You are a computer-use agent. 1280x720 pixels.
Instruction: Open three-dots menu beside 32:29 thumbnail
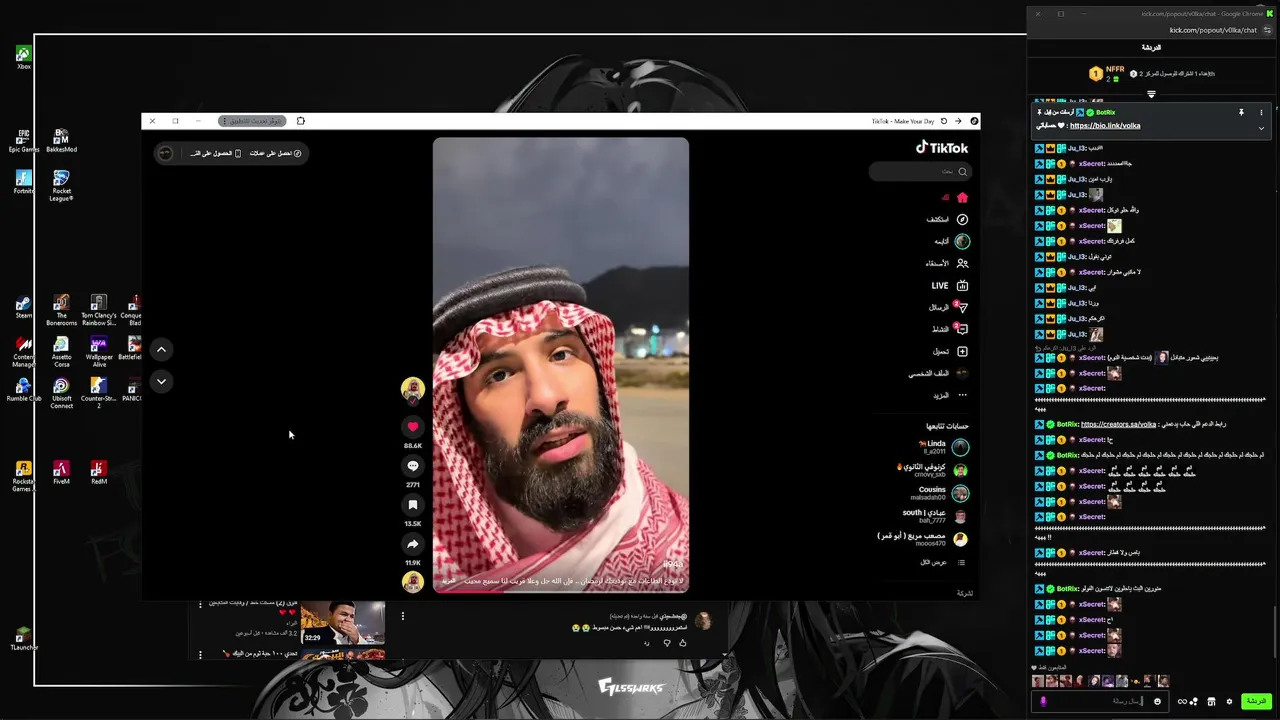tap(402, 616)
